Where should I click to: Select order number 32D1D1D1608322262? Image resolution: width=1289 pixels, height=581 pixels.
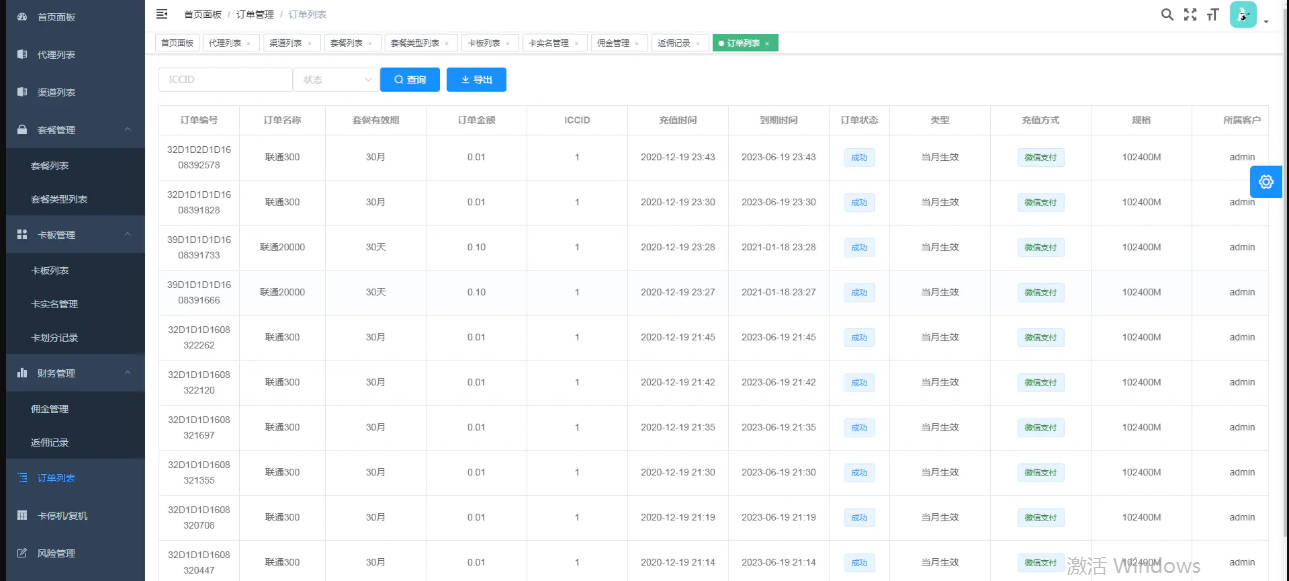(x=199, y=338)
